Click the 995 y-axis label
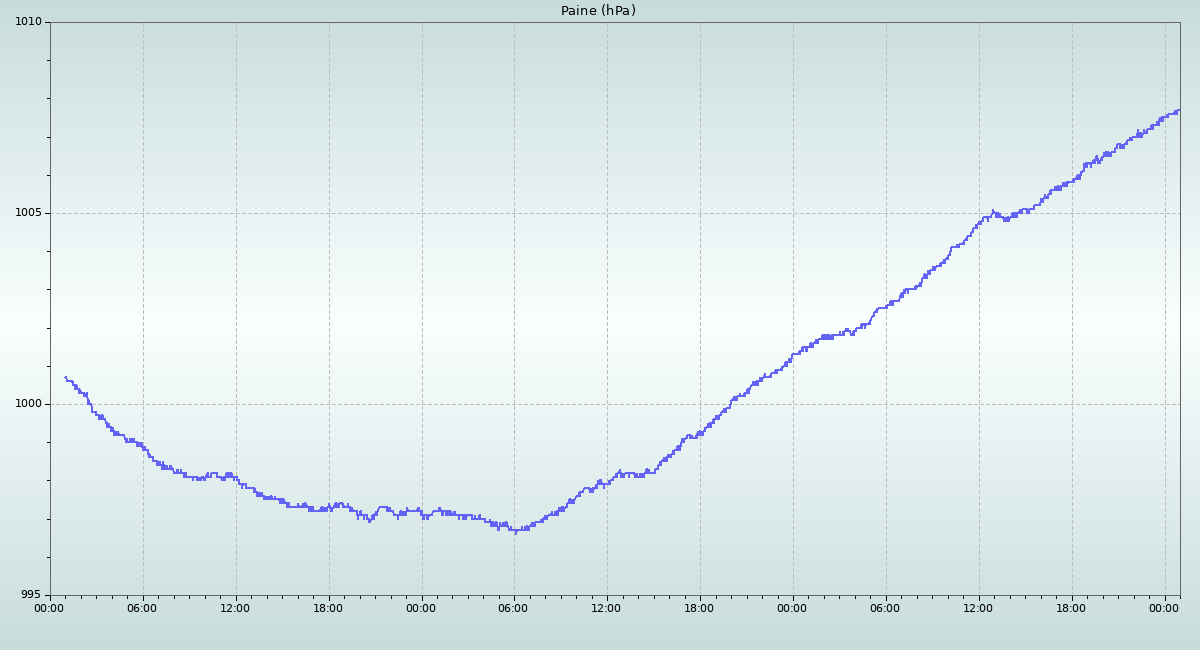 pos(32,595)
